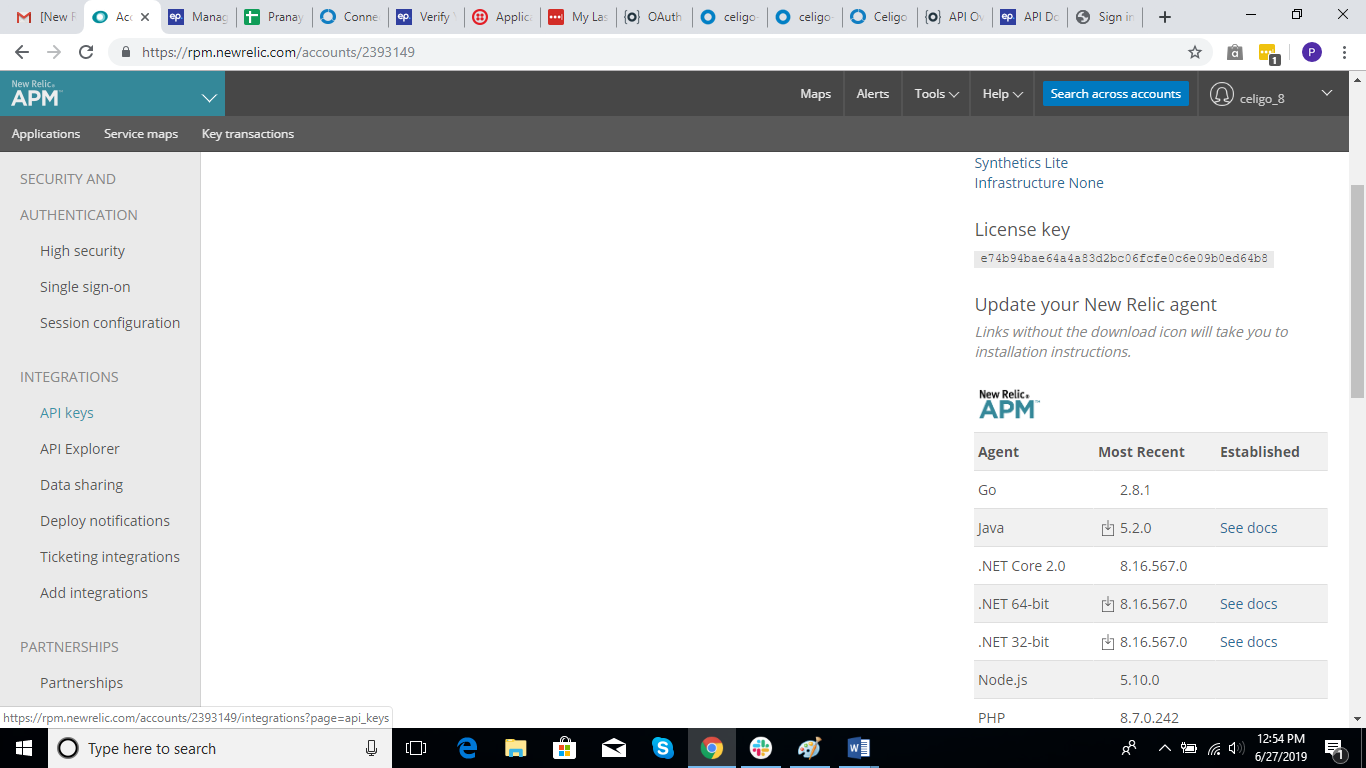Viewport: 1366px width, 768px height.
Task: Click the yellow extension icon with badge
Action: click(x=1268, y=53)
